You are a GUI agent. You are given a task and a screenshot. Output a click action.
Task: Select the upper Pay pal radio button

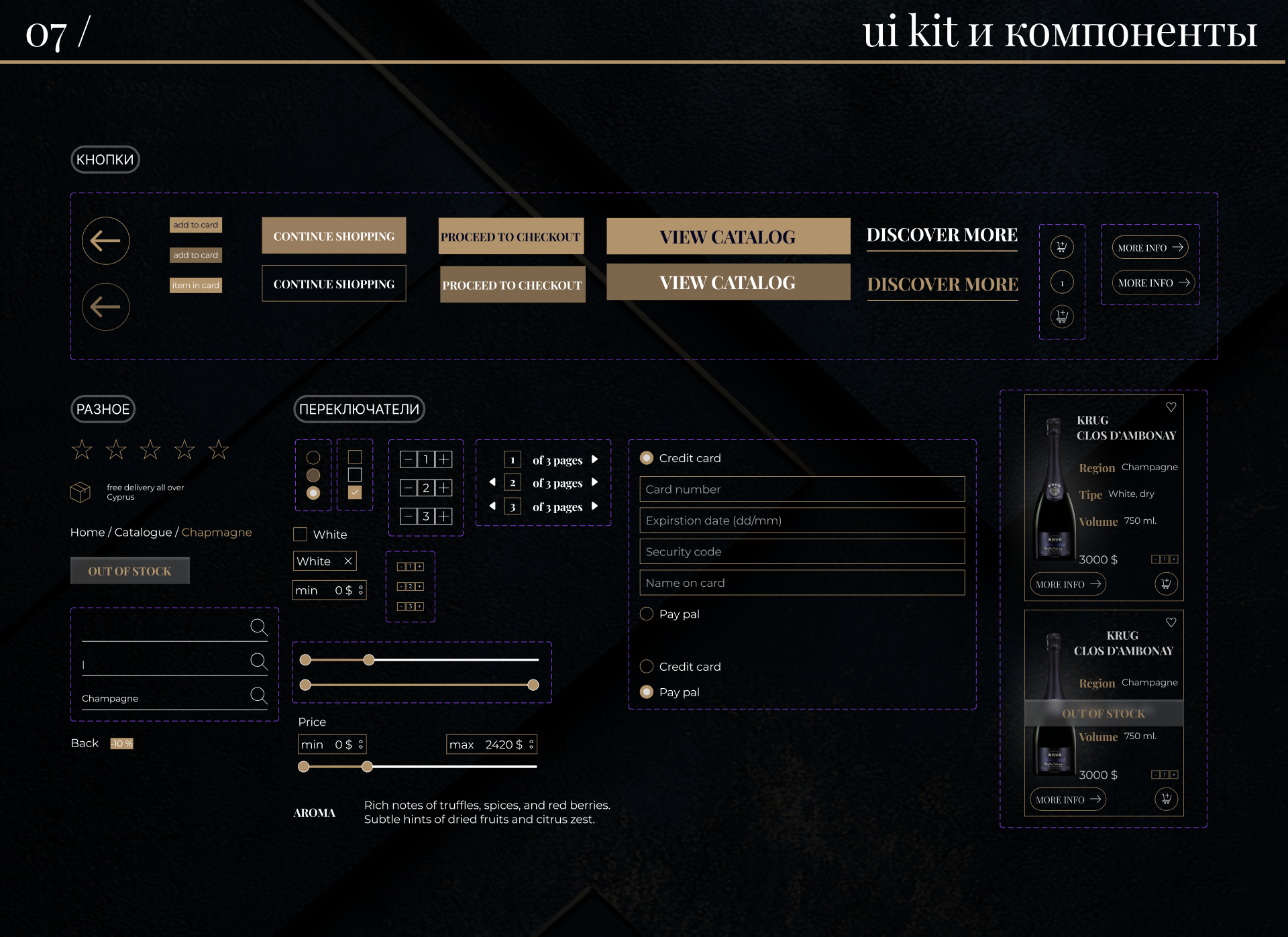click(x=647, y=614)
